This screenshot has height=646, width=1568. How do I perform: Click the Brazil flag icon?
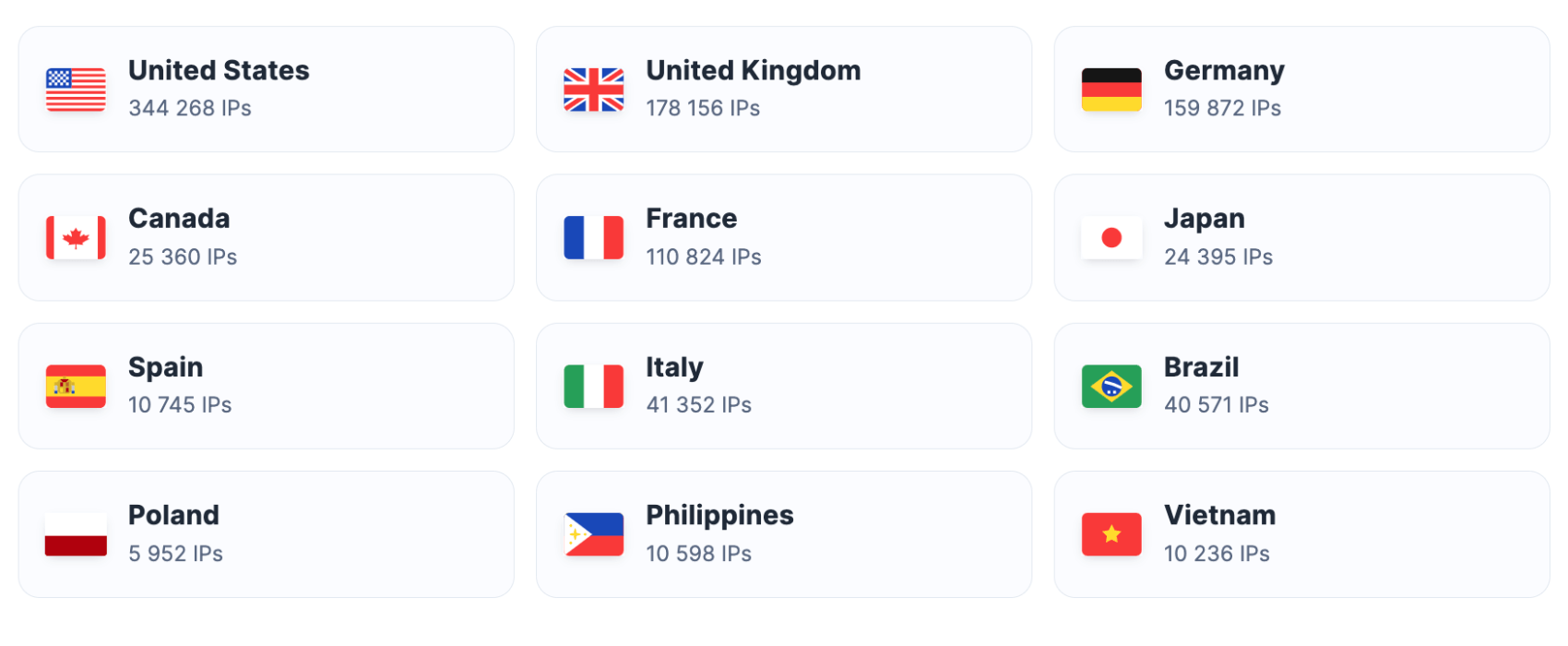(1111, 387)
